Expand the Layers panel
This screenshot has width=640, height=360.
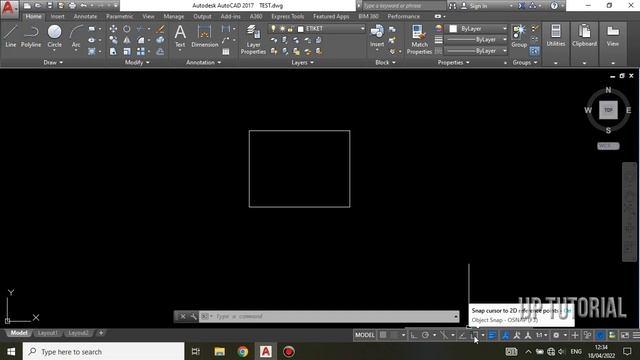tap(302, 62)
